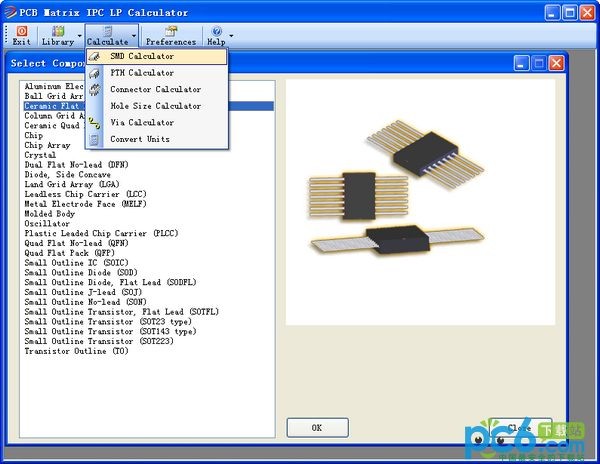Viewport: 600px width, 464px height.
Task: Open Hole Size Calculator entry
Action: (x=157, y=106)
